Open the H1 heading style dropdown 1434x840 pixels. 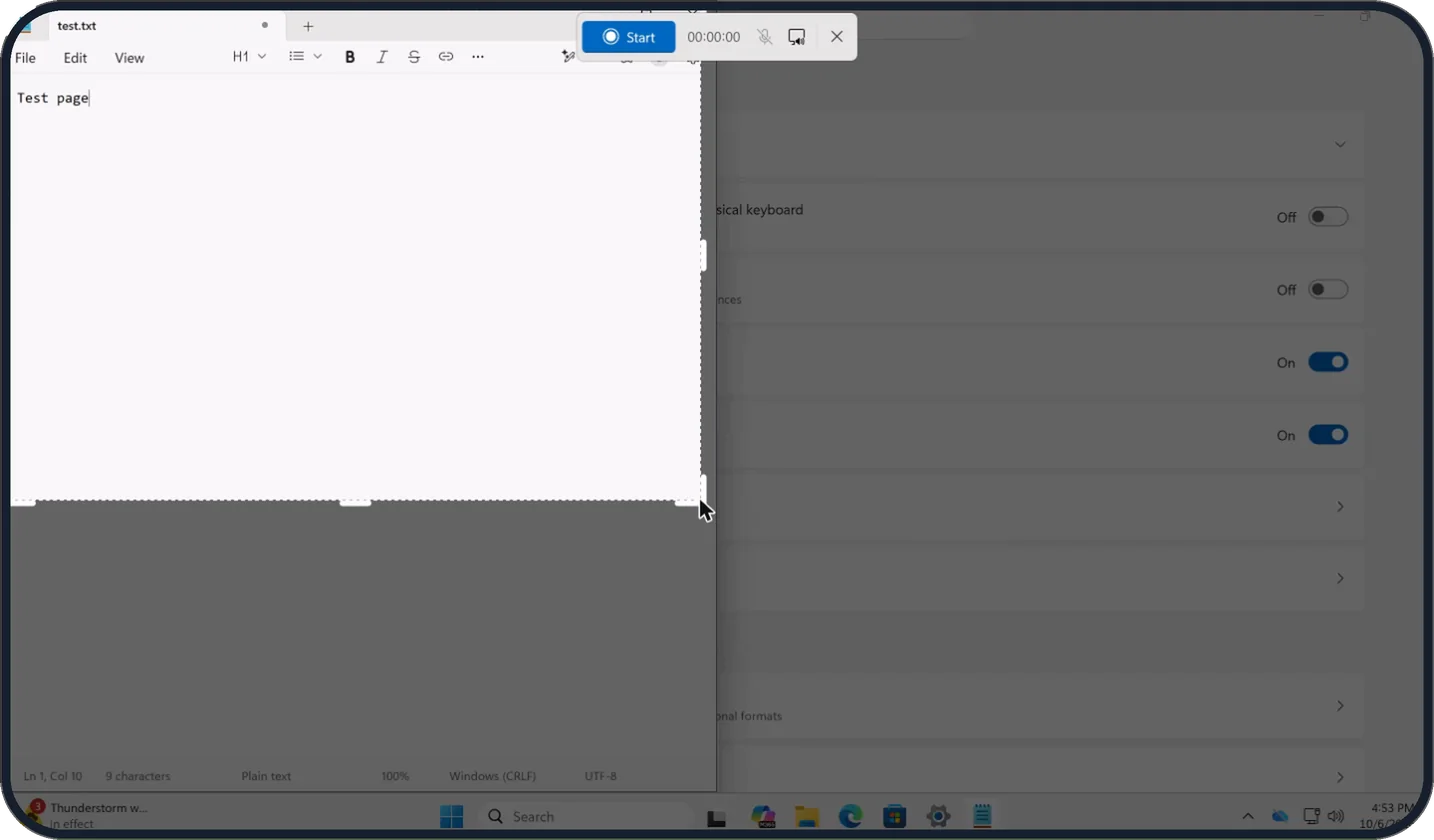coord(249,57)
